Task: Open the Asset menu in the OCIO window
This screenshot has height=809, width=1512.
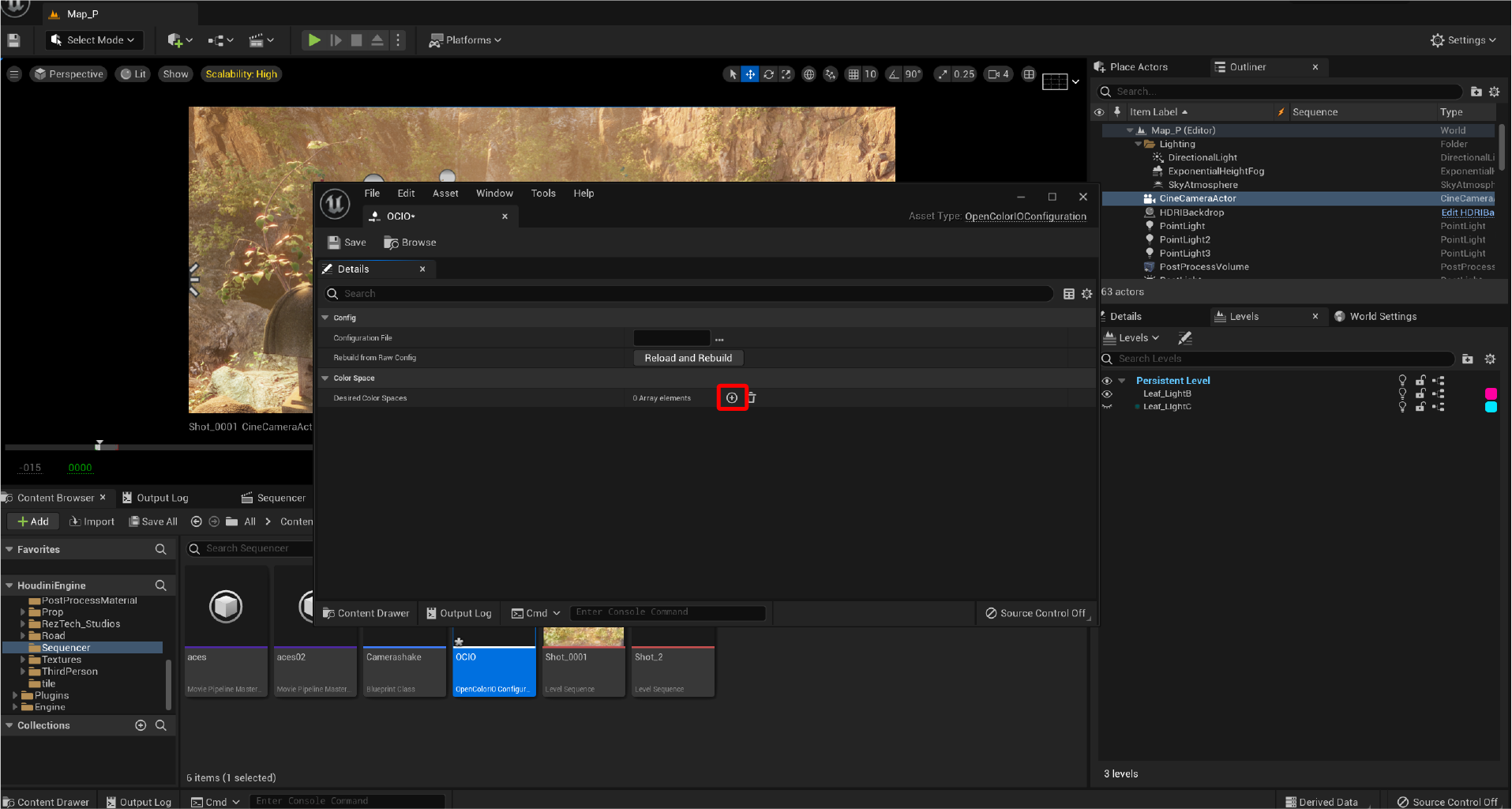Action: [445, 193]
